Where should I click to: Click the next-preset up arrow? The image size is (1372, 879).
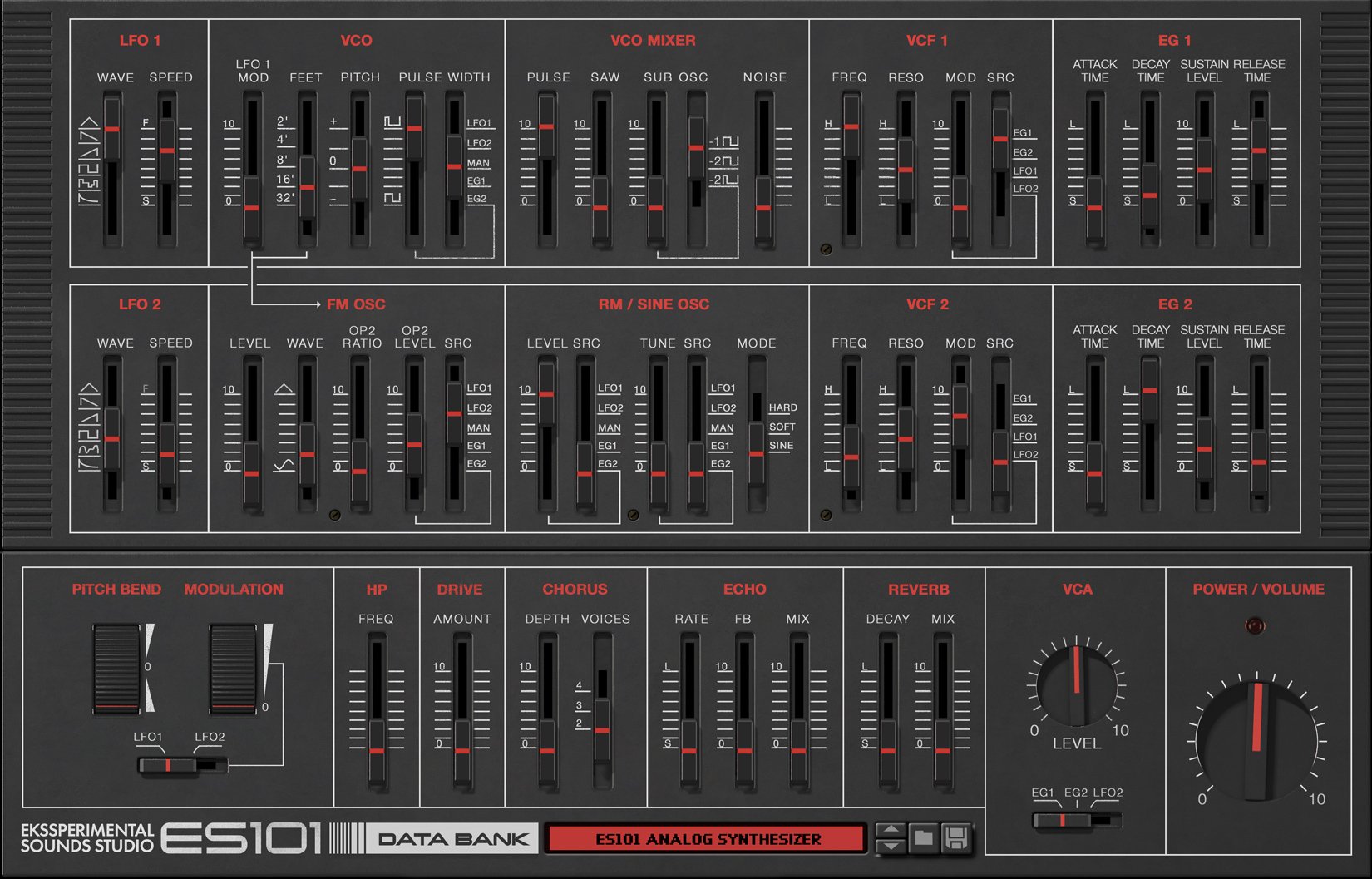(x=891, y=829)
